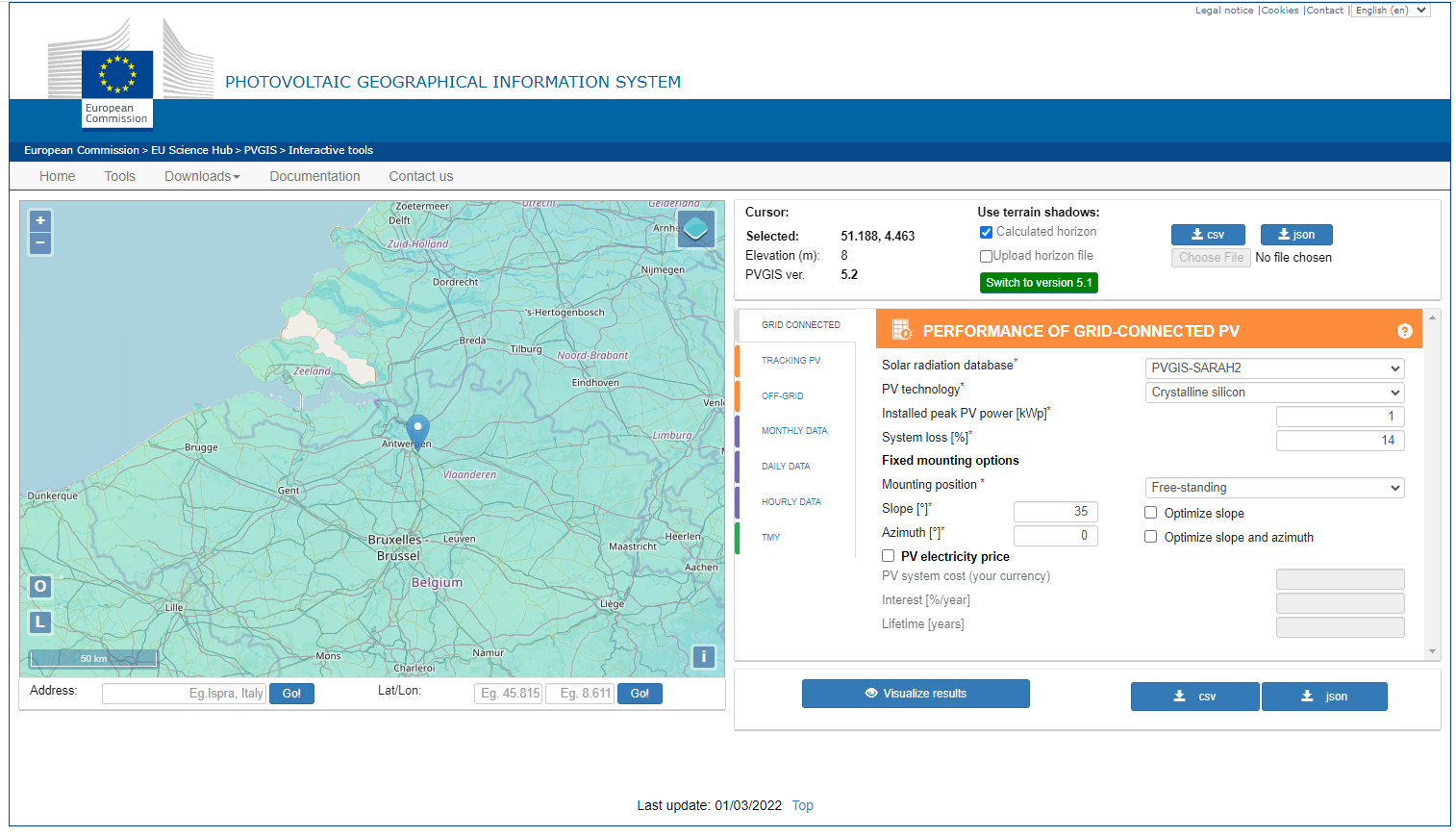Zoom in on the map
The height and width of the screenshot is (837, 1456).
click(40, 220)
